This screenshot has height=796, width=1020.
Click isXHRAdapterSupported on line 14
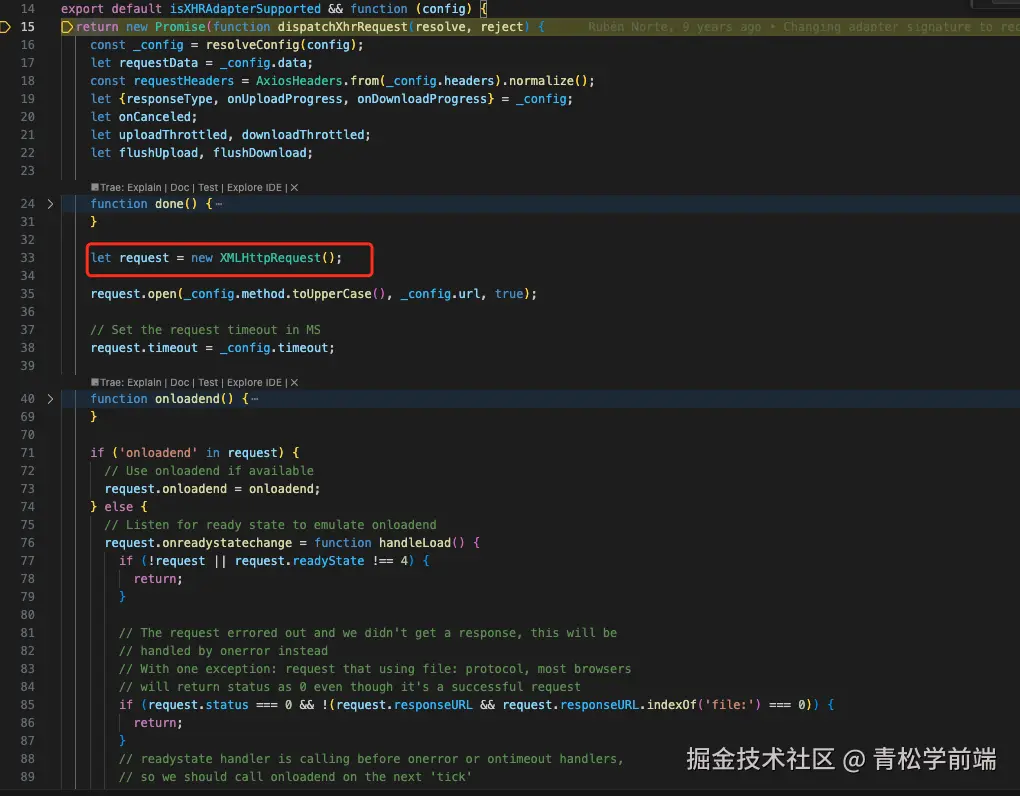(x=245, y=8)
